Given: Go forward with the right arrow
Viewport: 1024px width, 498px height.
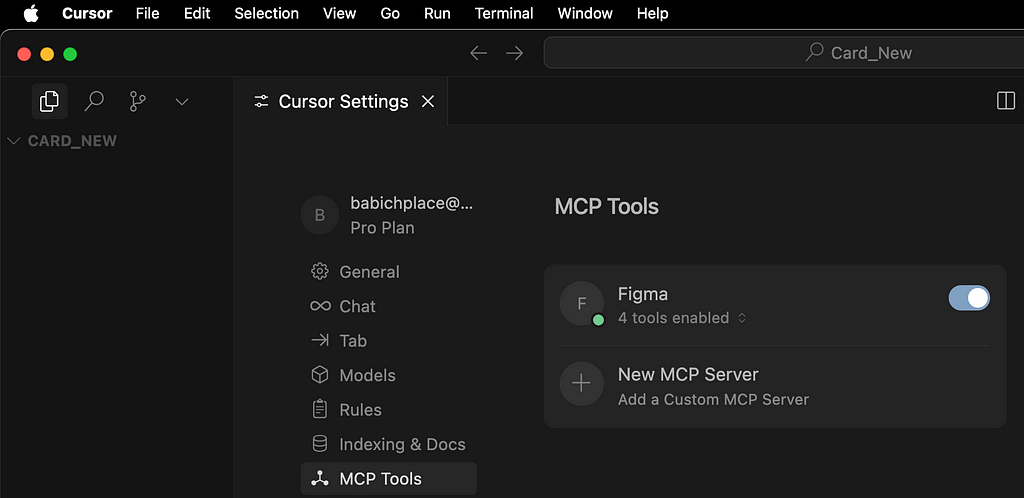Looking at the screenshot, I should click(x=515, y=53).
